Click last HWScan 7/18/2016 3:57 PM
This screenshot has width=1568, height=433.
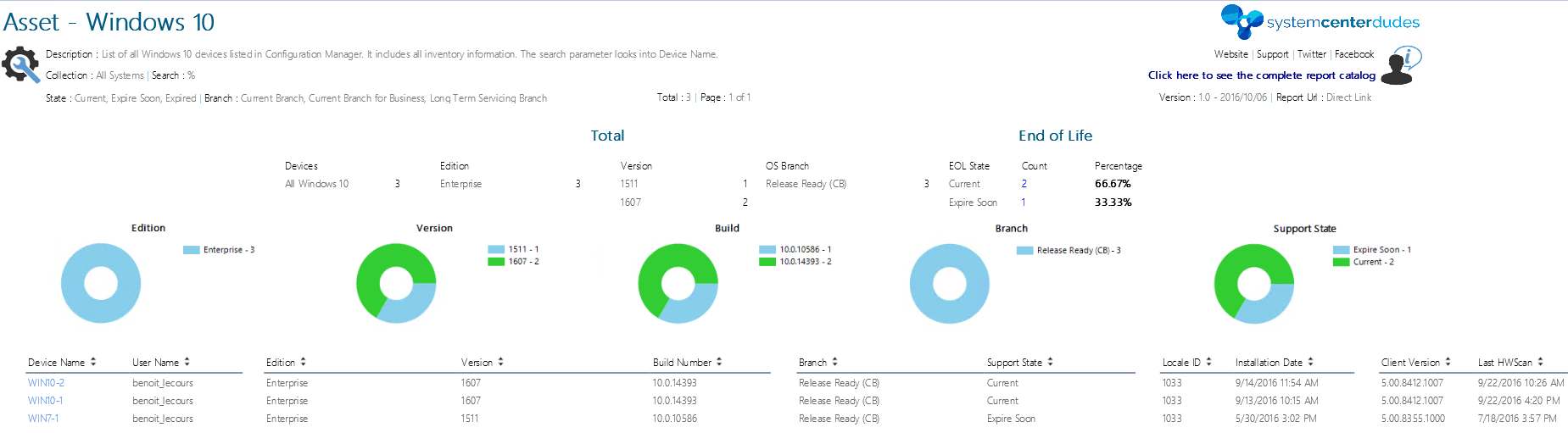click(1517, 419)
